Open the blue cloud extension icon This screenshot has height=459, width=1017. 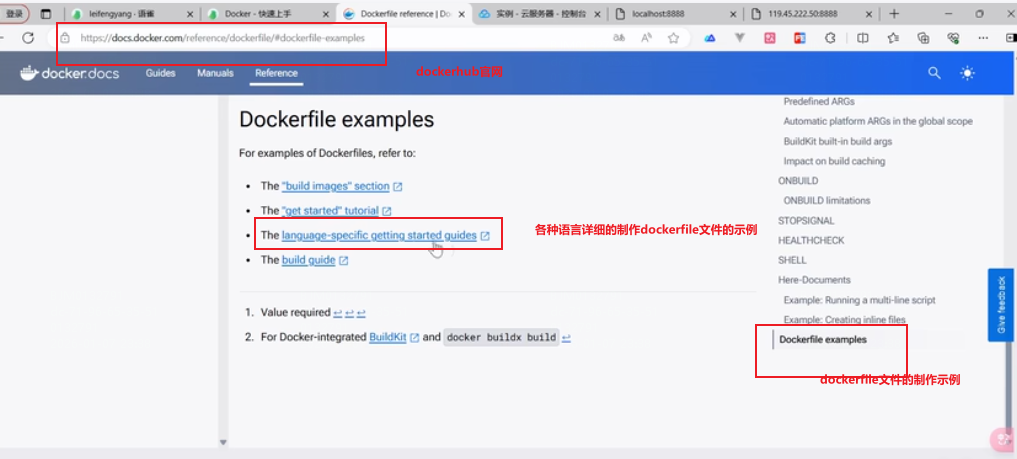710,38
